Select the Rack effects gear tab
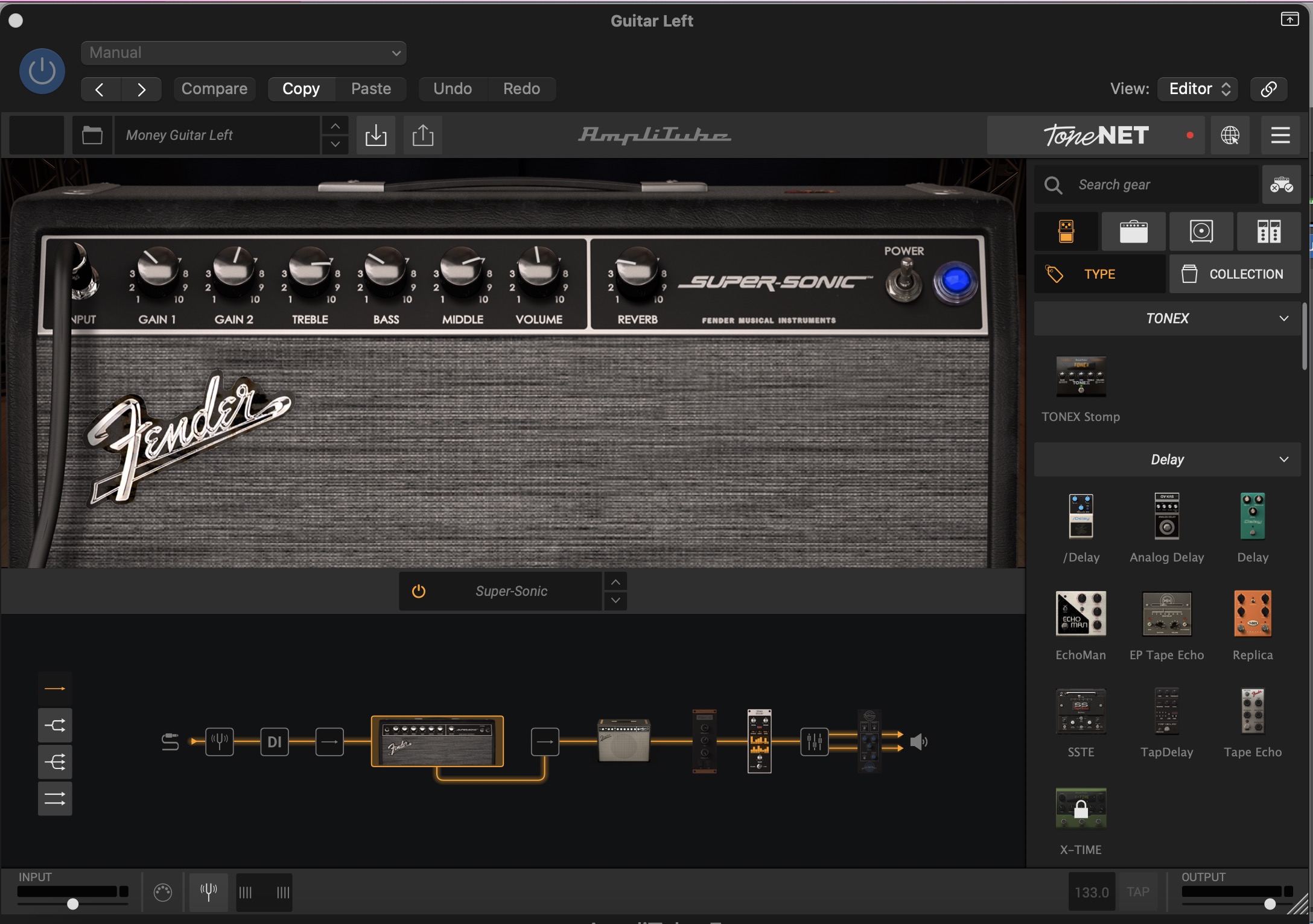1313x924 pixels. point(1269,231)
